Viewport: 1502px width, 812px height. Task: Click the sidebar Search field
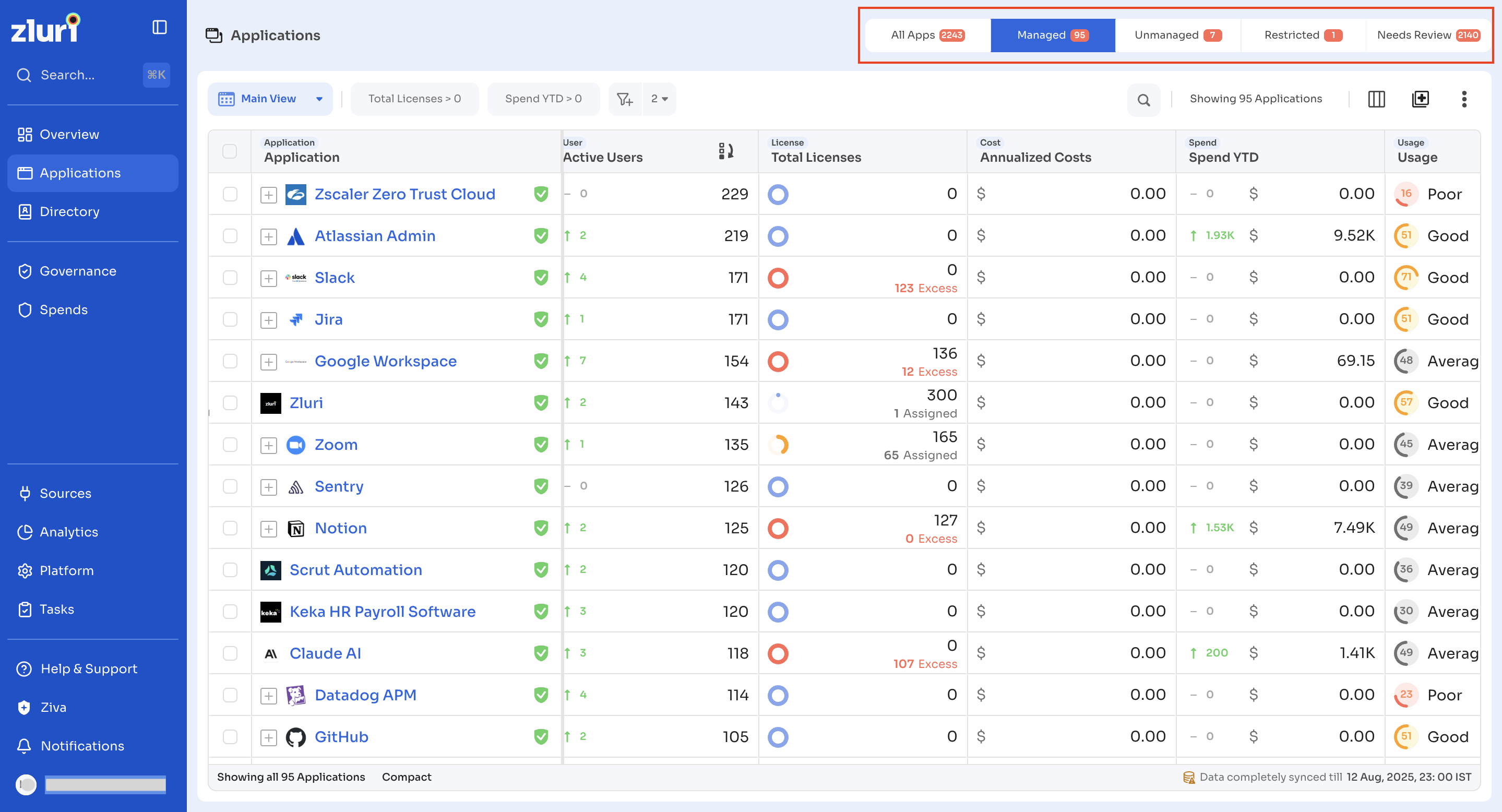[93, 75]
